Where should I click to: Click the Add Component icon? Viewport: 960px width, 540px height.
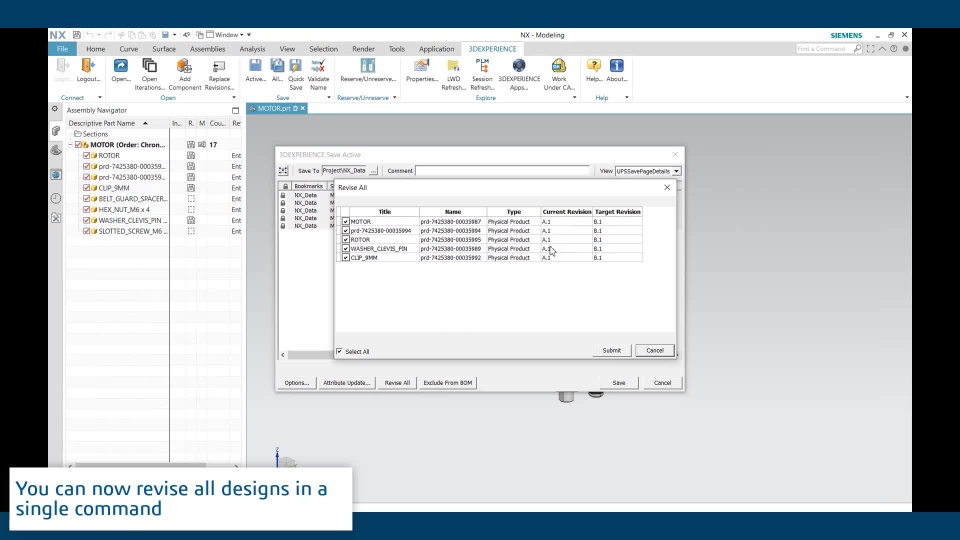coord(184,66)
